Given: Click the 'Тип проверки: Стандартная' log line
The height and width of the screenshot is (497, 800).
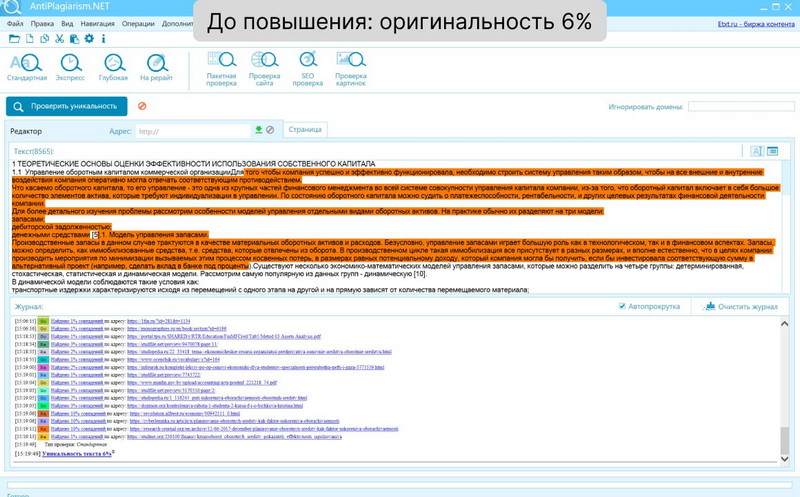Looking at the screenshot, I should click(x=76, y=444).
